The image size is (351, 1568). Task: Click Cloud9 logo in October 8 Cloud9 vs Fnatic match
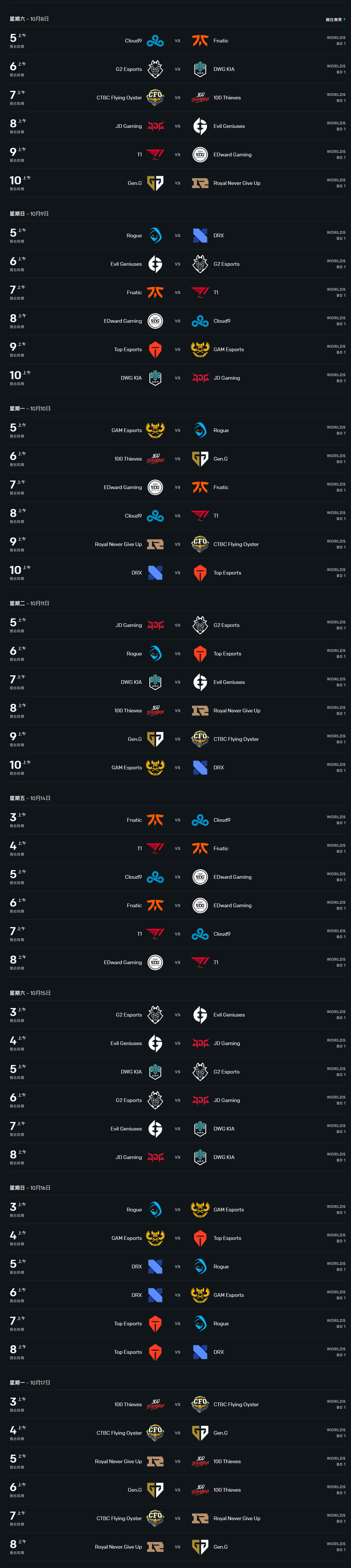click(155, 41)
